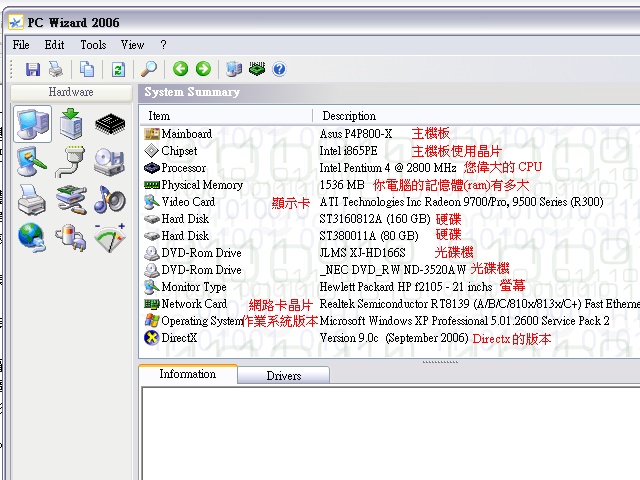640x480 pixels.
Task: Select Hard Disk row ST3160812A
Action: click(x=390, y=219)
